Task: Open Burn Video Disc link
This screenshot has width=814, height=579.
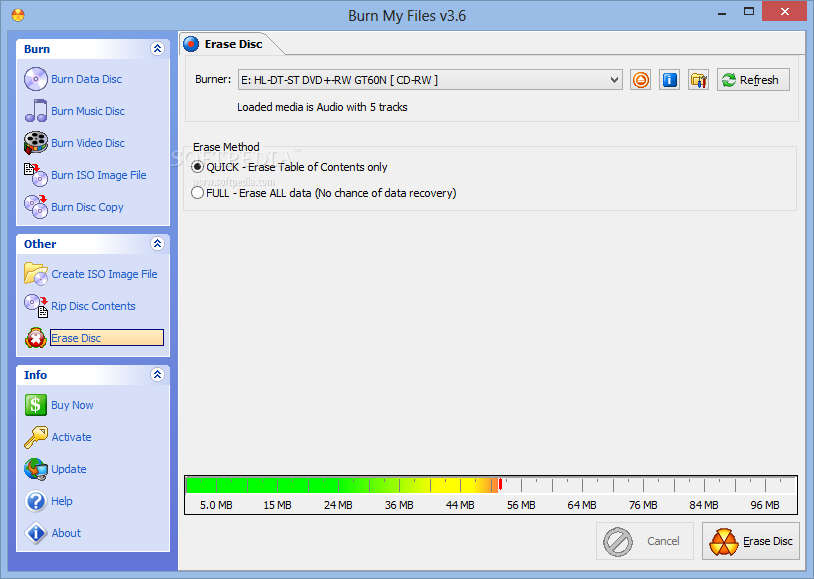Action: click(x=88, y=143)
